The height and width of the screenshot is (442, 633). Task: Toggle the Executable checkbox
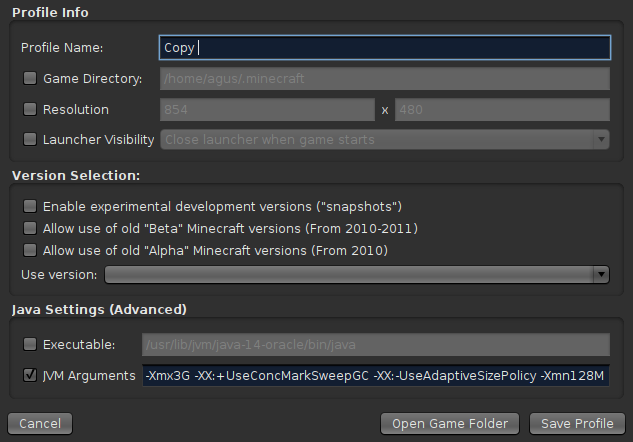(30, 344)
